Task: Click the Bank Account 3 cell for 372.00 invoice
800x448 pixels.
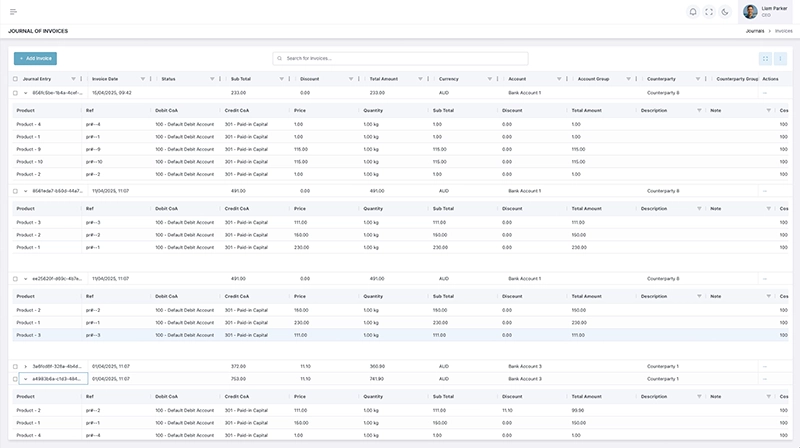Action: [x=525, y=366]
